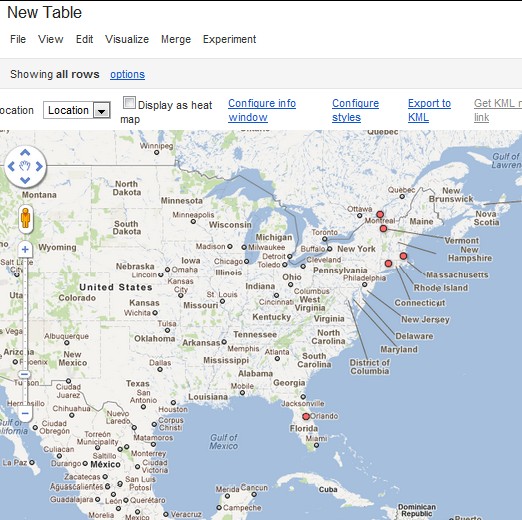Open the Merge menu
Image resolution: width=522 pixels, height=520 pixels.
coord(176,39)
